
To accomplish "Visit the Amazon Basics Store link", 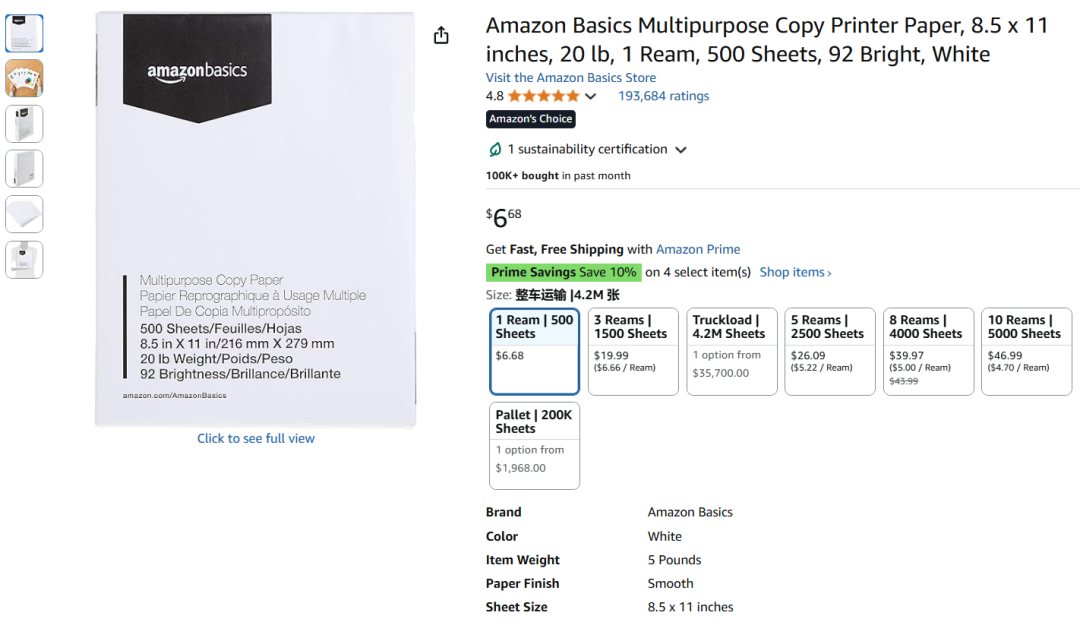I will (x=570, y=78).
